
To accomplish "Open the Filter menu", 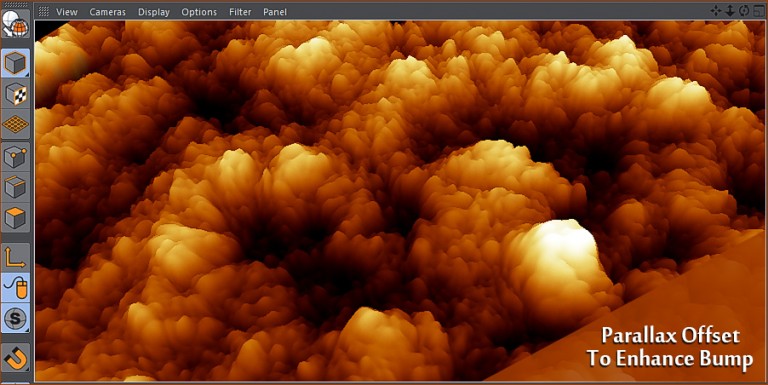I will click(240, 12).
